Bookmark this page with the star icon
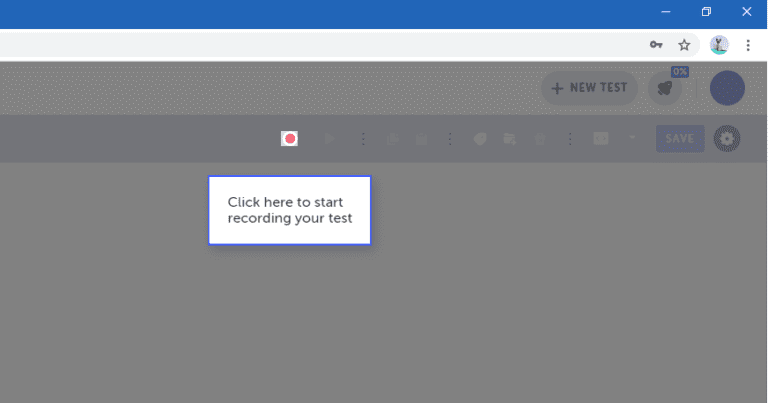This screenshot has width=768, height=403. click(684, 45)
